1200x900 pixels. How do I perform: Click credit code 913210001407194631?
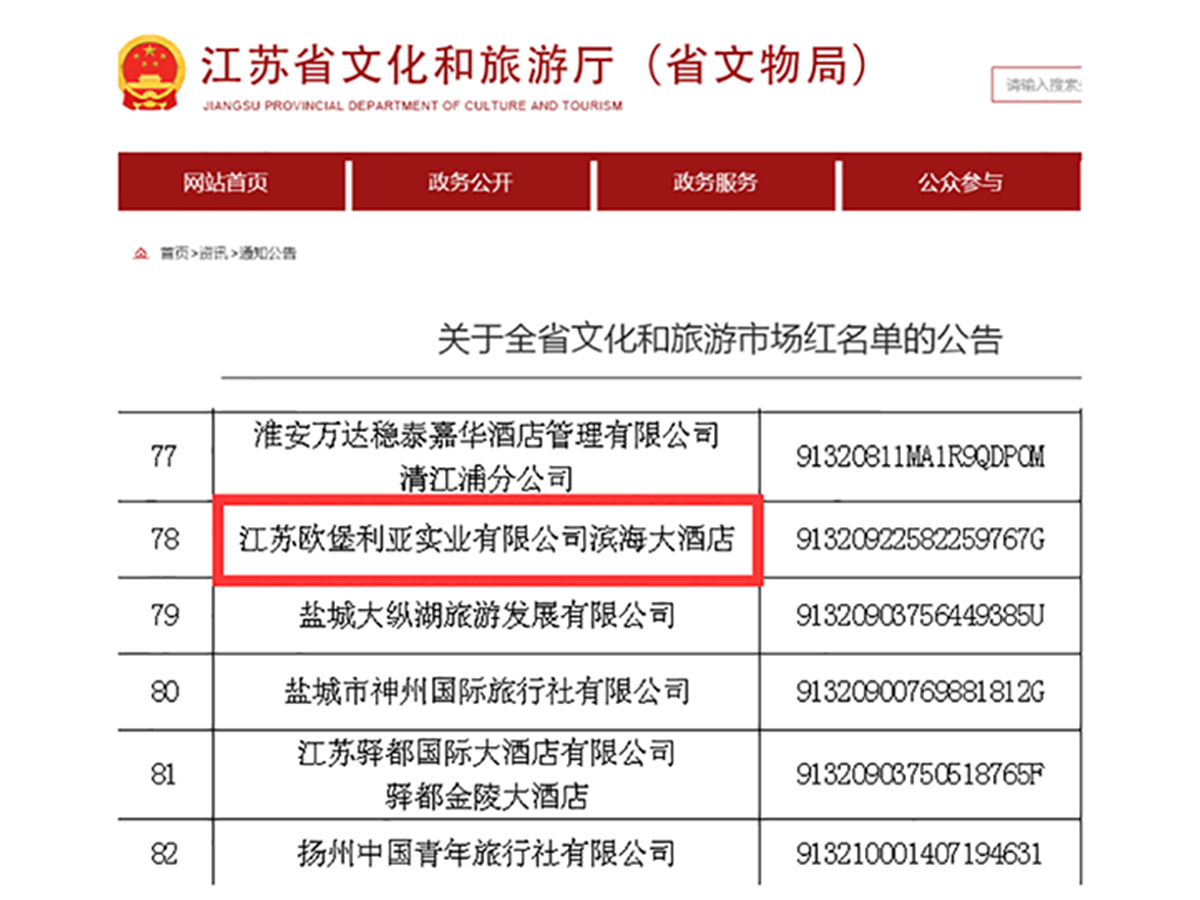tap(920, 854)
